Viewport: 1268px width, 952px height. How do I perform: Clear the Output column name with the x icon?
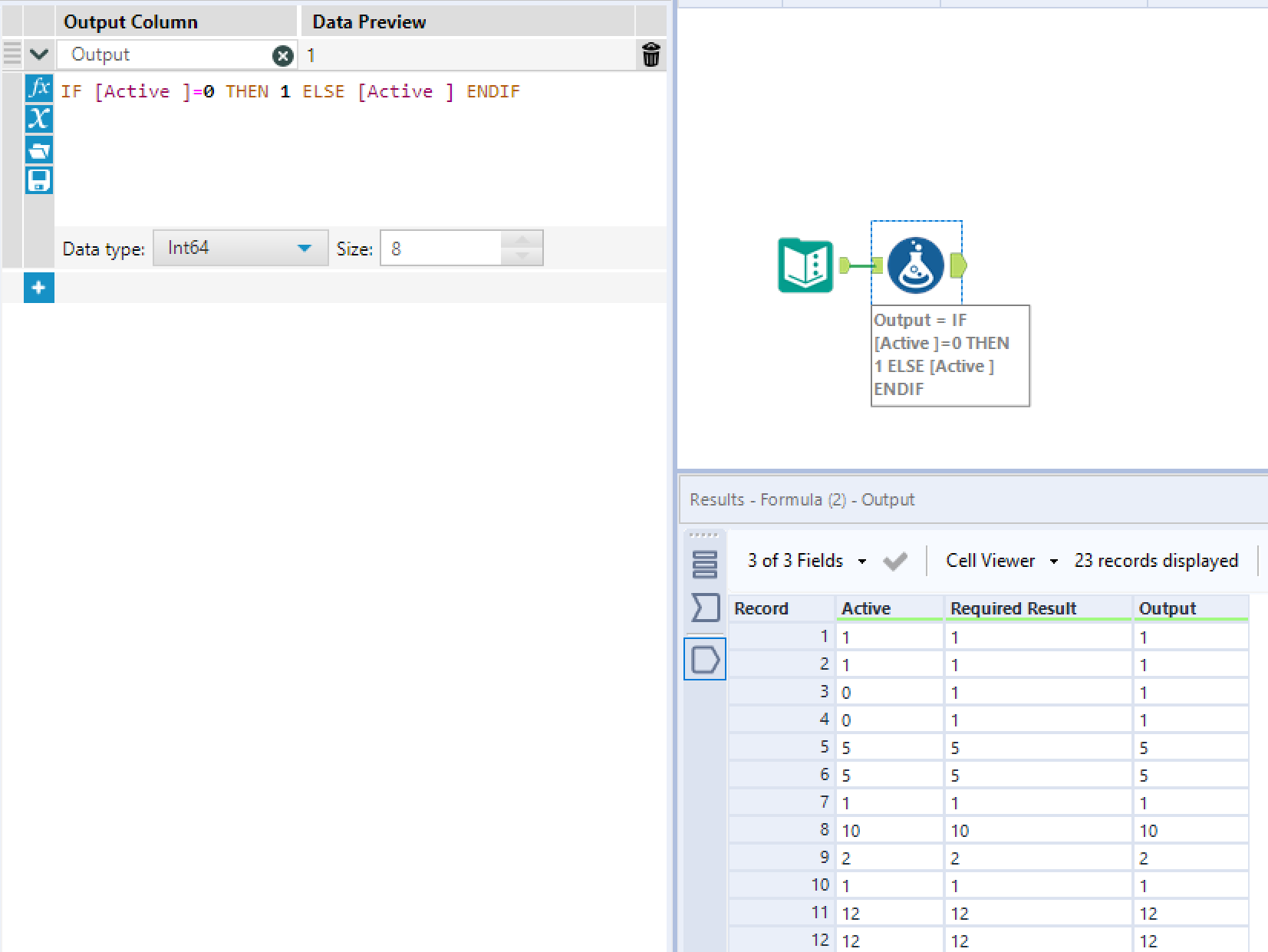(x=283, y=55)
